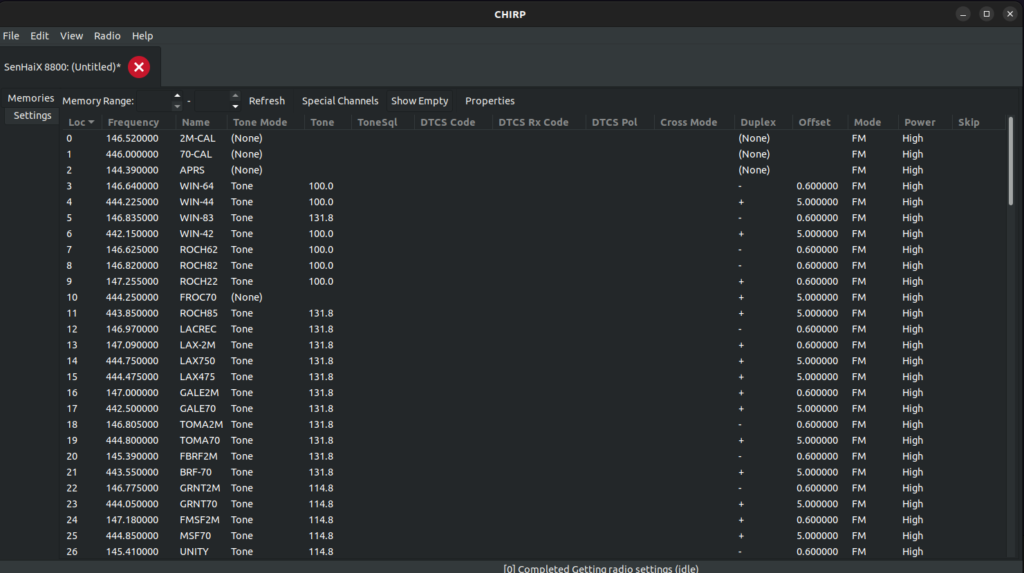Open the Radio menu
Viewport: 1024px width, 573px height.
click(107, 36)
